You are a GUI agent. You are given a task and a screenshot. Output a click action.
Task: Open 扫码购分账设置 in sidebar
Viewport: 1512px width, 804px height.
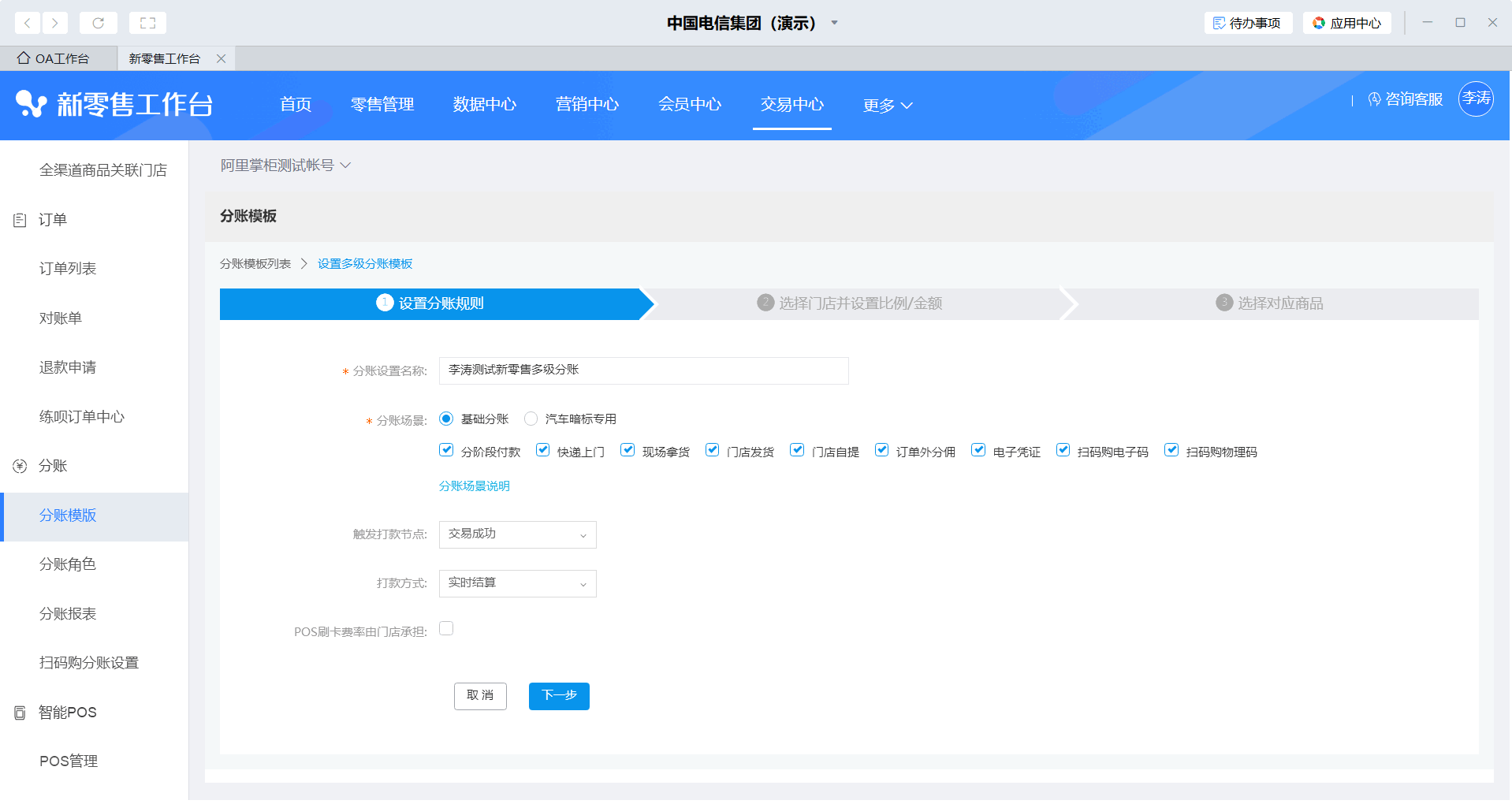(x=89, y=663)
